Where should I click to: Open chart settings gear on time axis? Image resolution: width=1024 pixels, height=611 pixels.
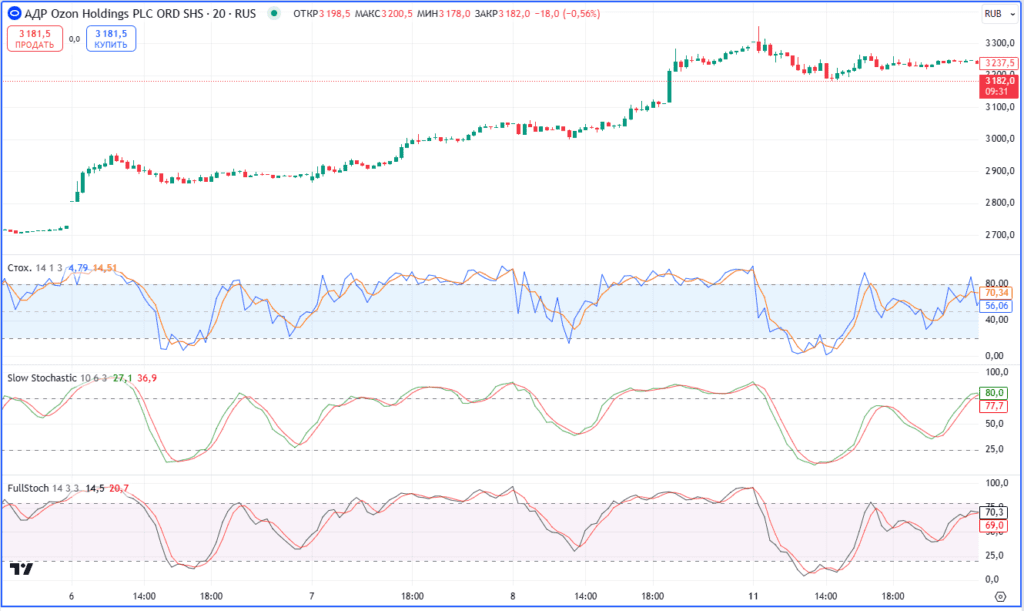[1000, 596]
